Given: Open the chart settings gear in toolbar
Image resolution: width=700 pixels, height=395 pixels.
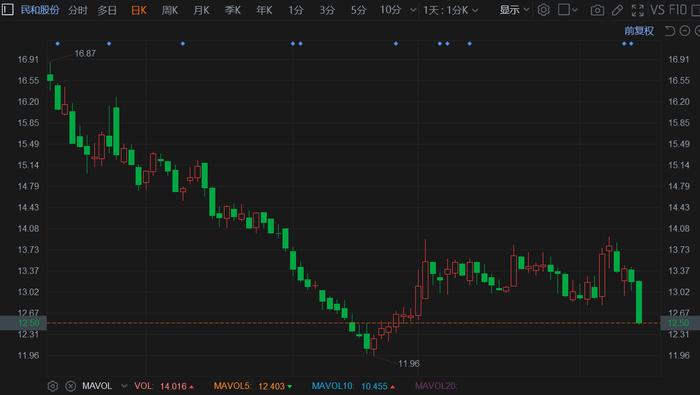Looking at the screenshot, I should click(x=543, y=10).
